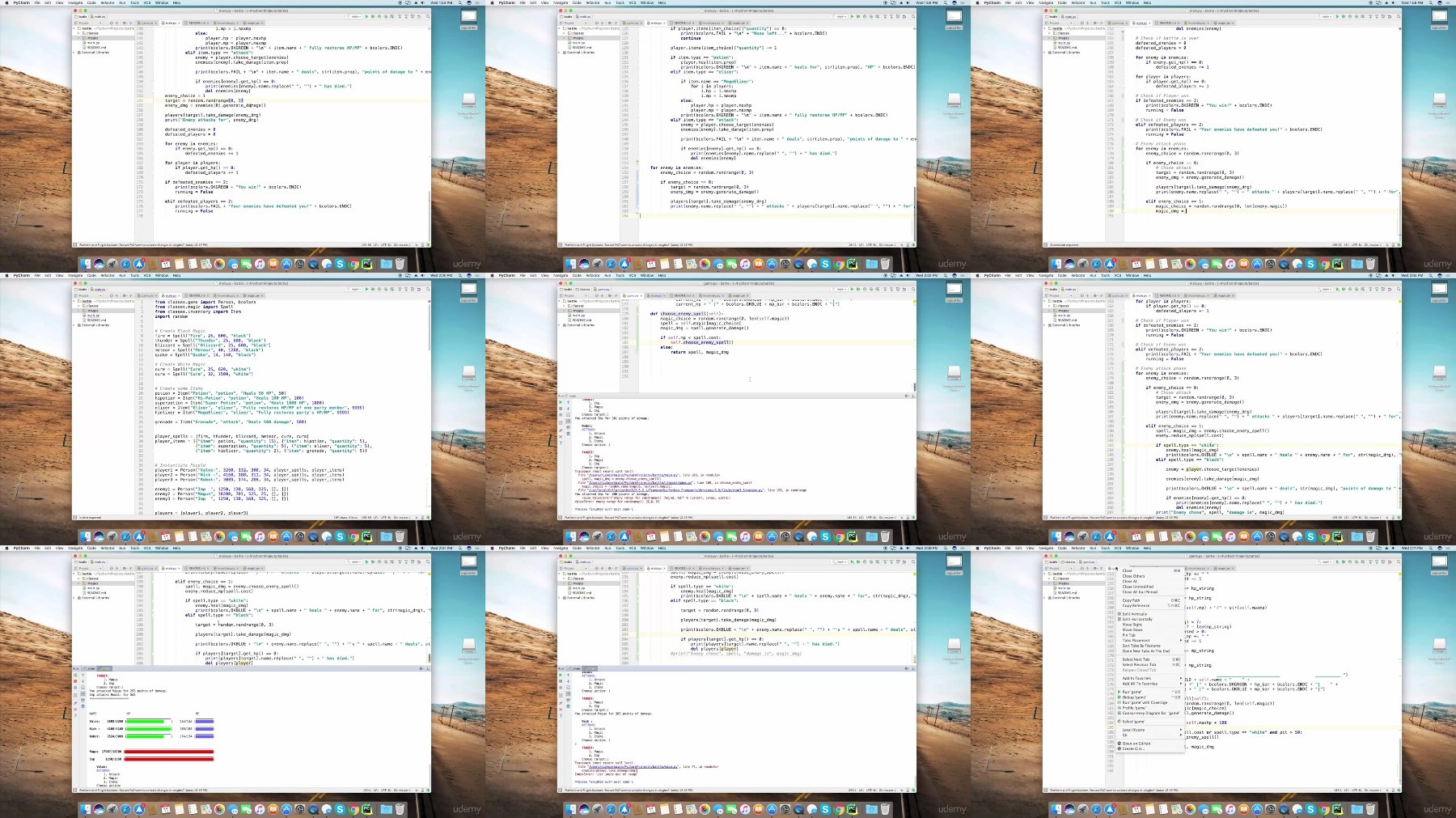
Task: Click the "Split Horizontally" icon entry in context menu
Action: 1150,619
